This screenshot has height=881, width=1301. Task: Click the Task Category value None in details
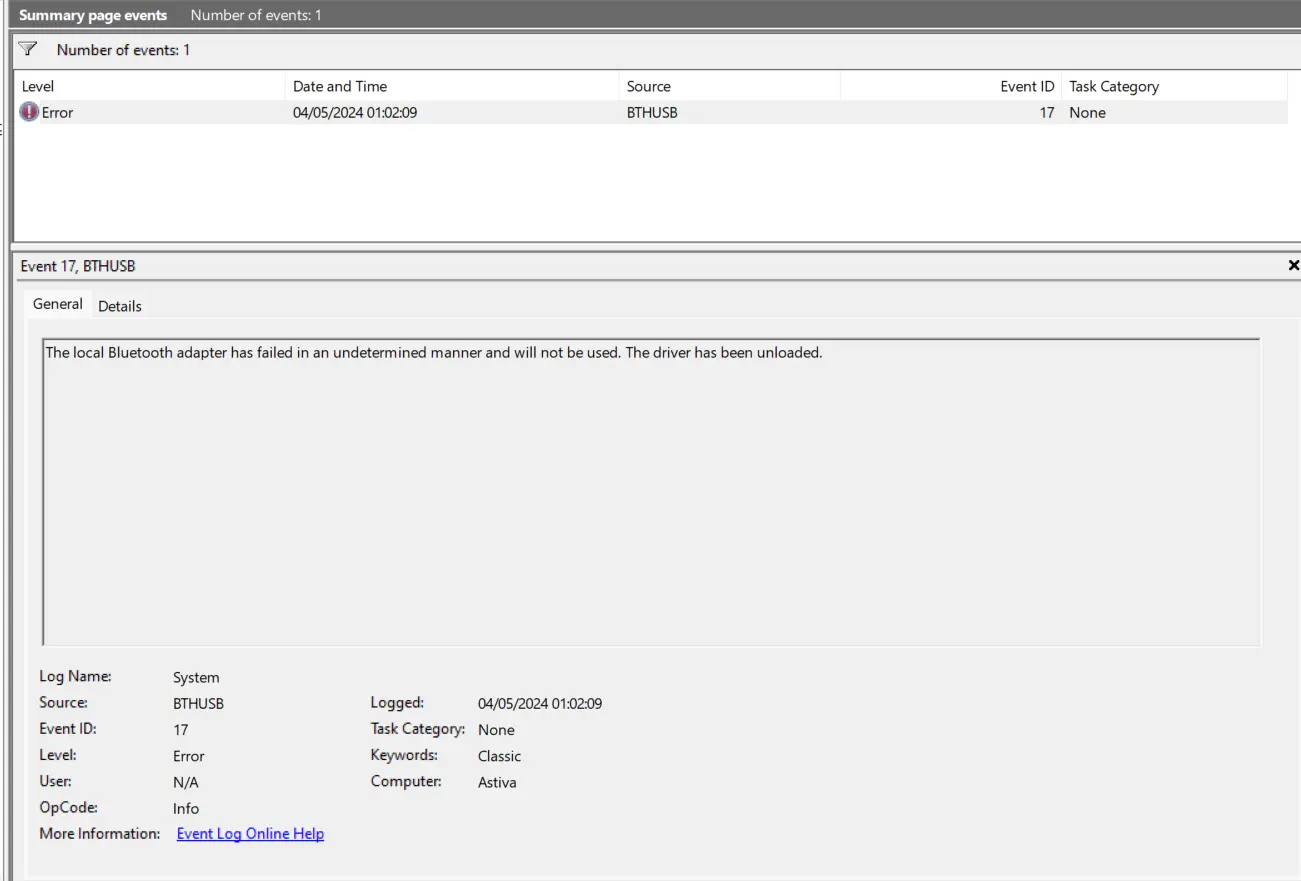click(x=496, y=729)
